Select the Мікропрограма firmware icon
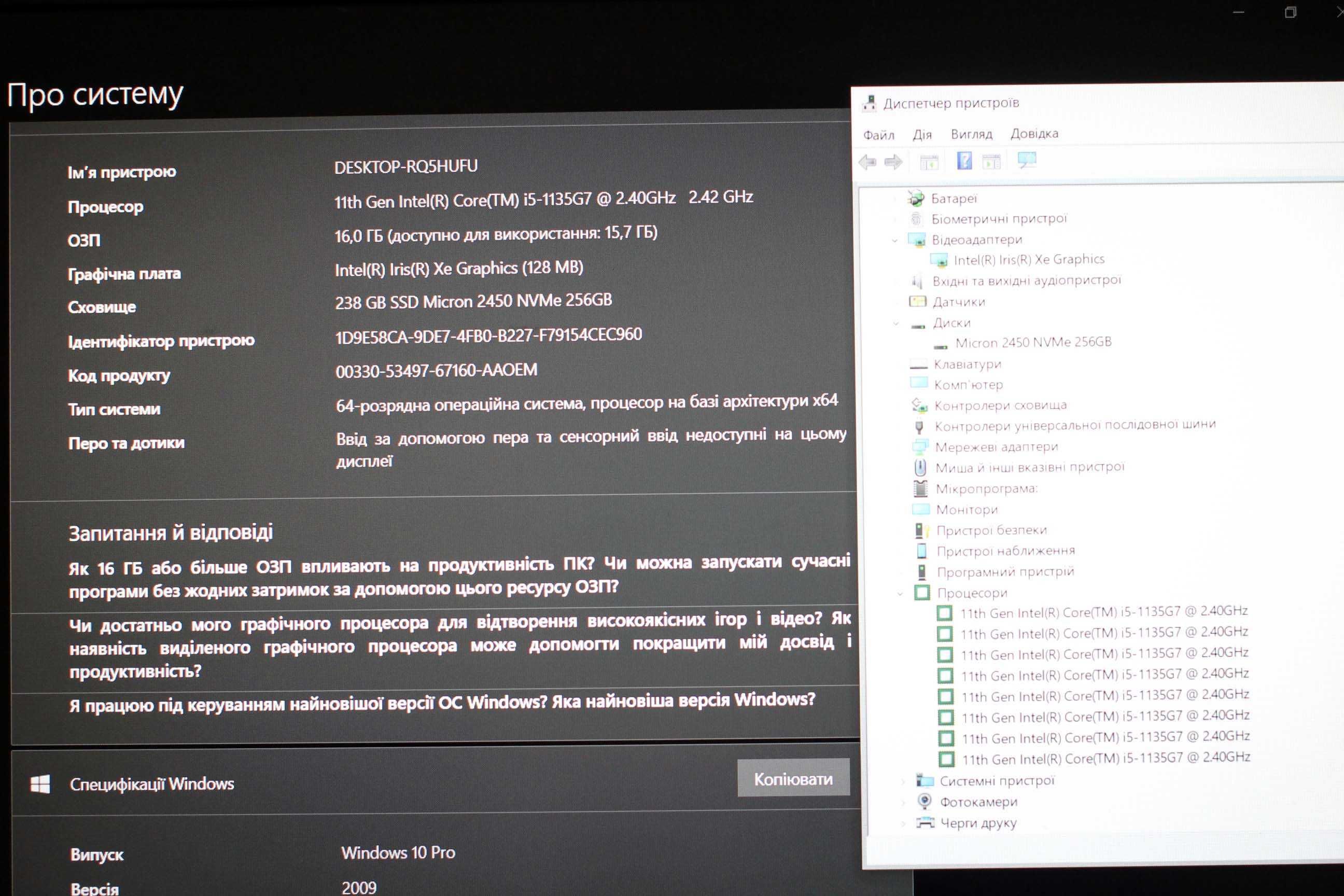 coord(921,489)
